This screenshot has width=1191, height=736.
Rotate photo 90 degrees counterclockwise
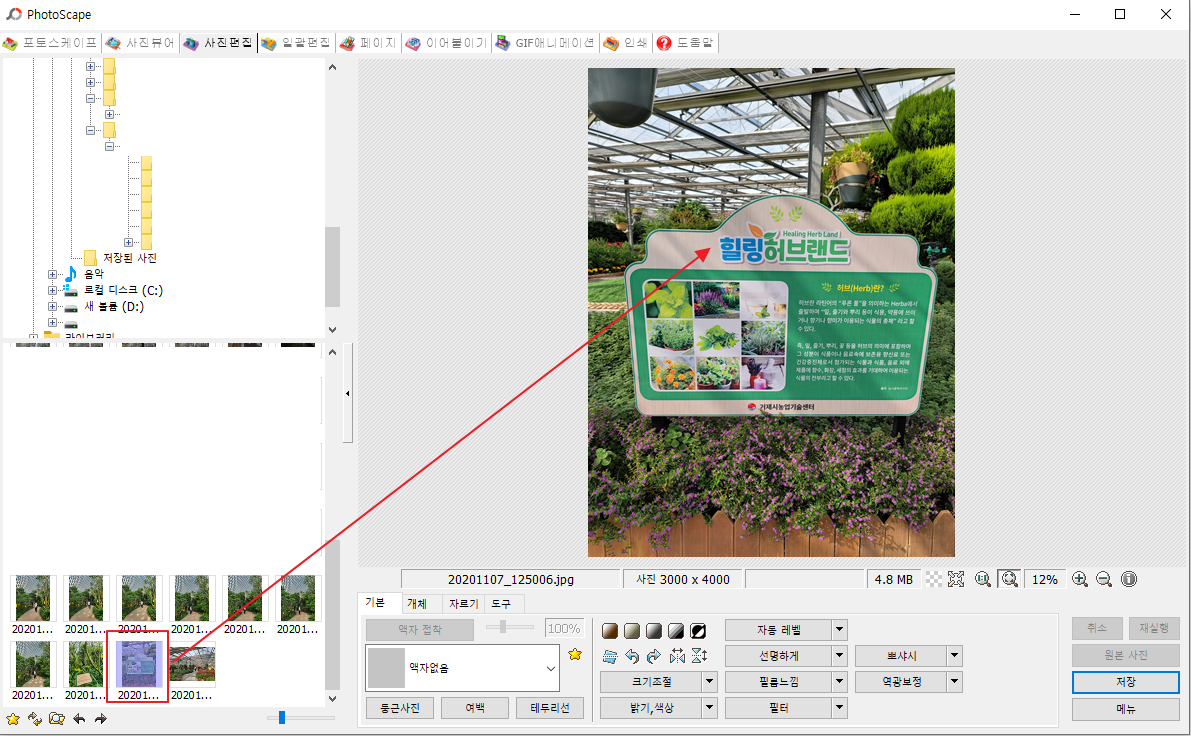pyautogui.click(x=632, y=656)
